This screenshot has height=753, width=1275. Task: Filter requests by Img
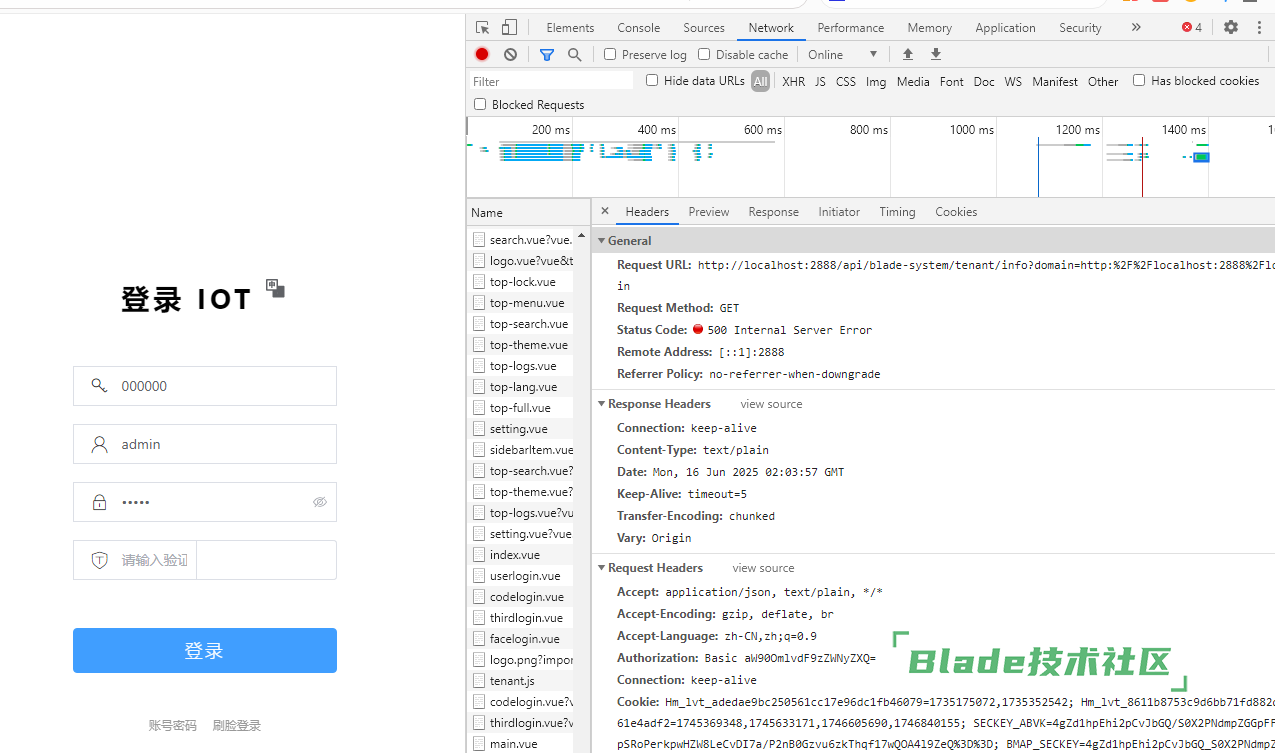click(x=876, y=82)
